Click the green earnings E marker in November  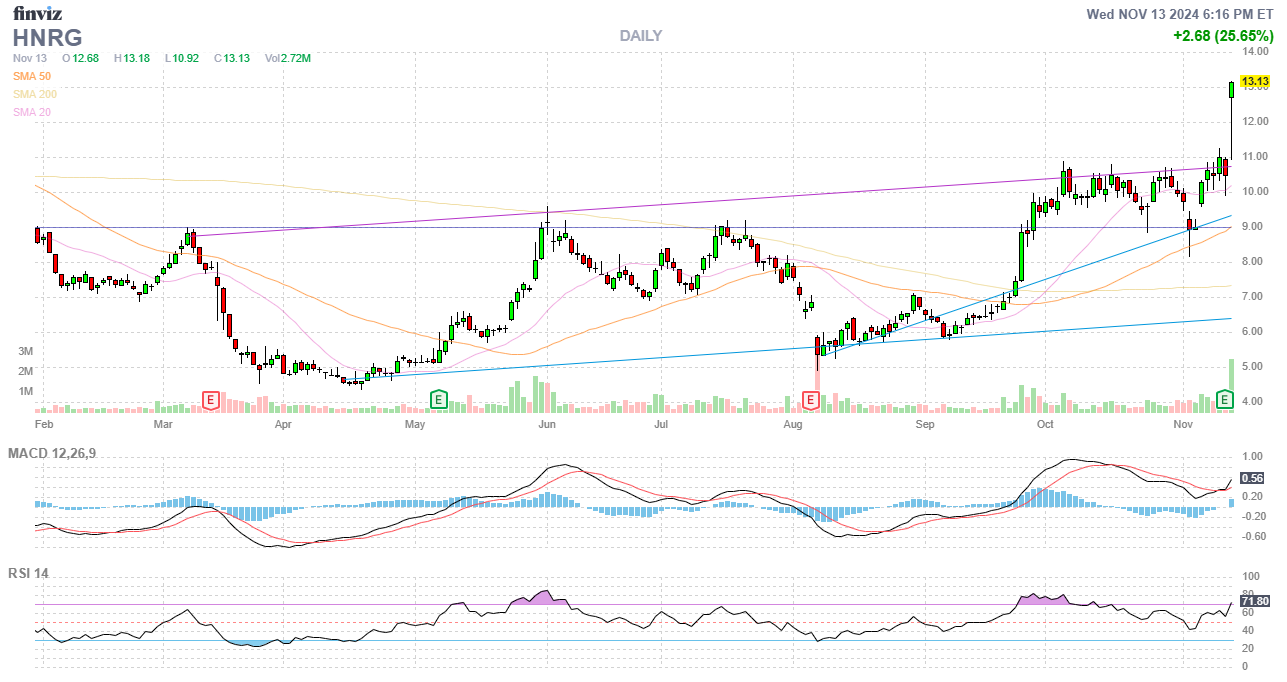tap(1225, 400)
